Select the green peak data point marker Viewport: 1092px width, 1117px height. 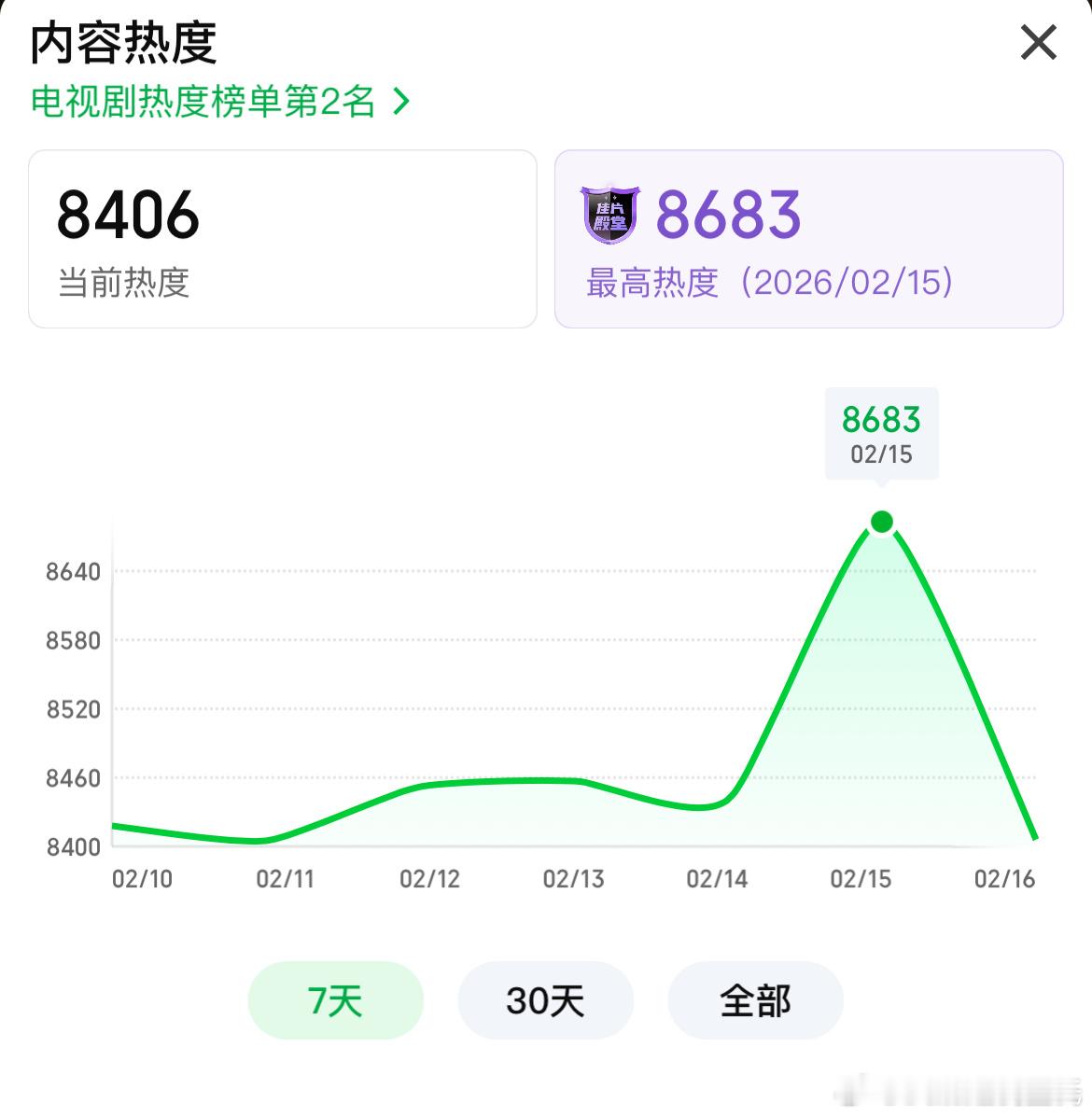(882, 521)
